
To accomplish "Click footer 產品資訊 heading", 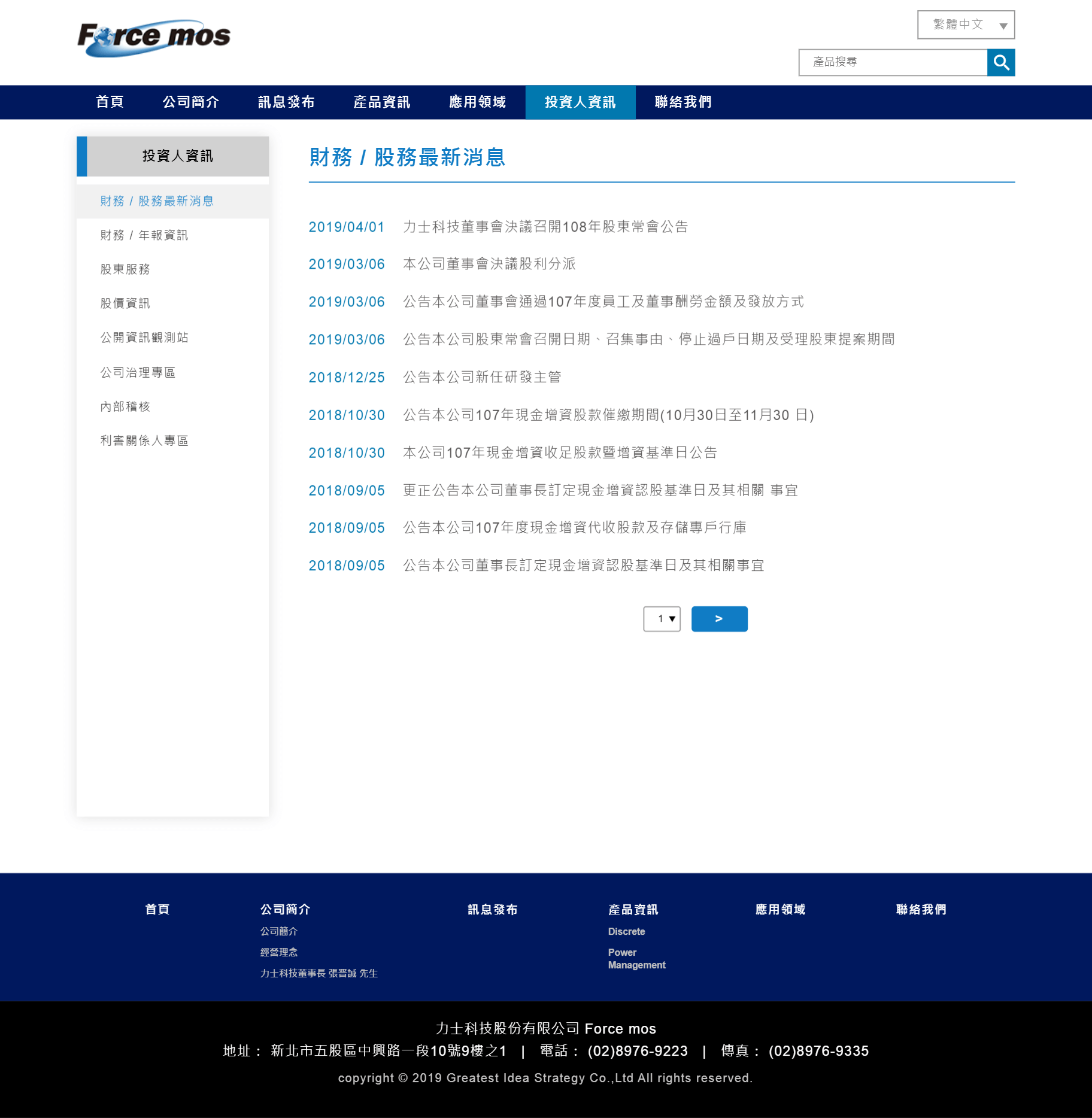I will (633, 910).
